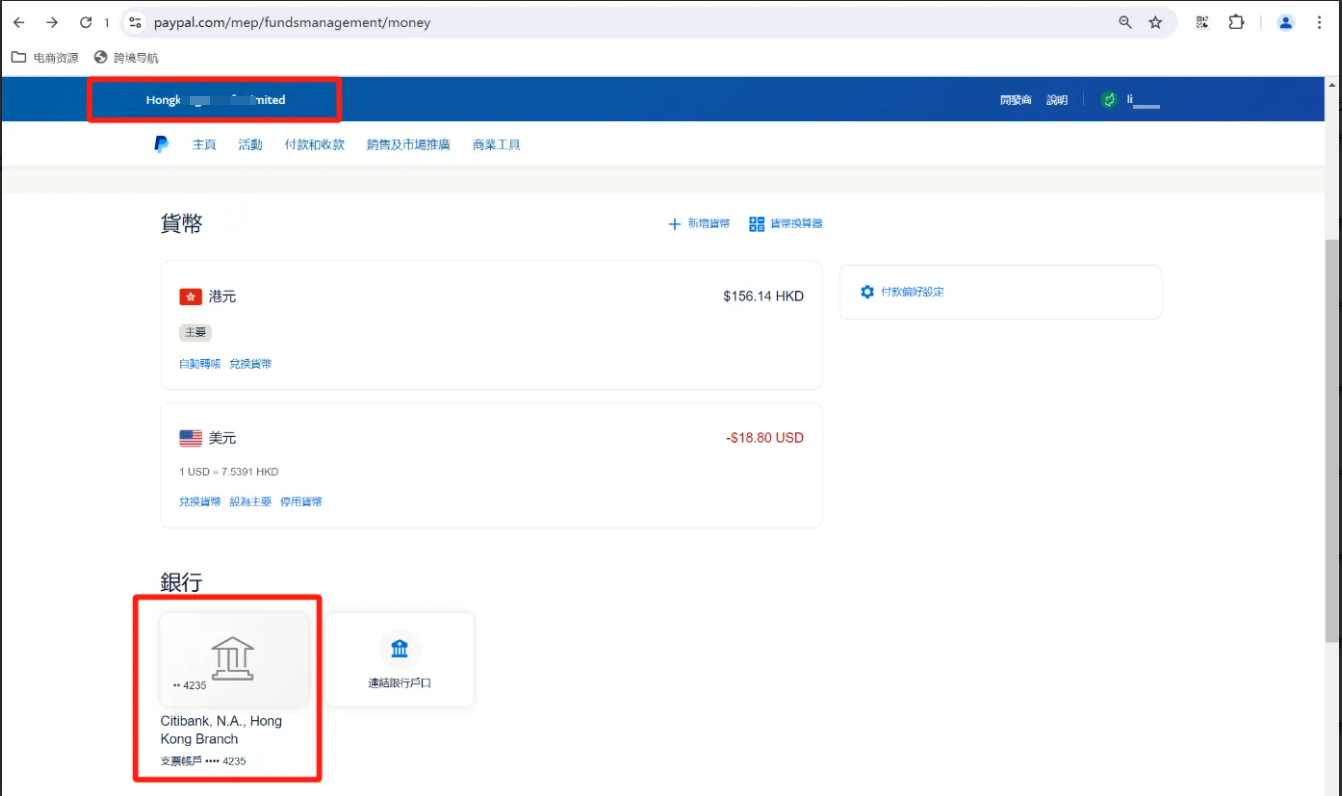Go back to the previous browser page
Image resolution: width=1342 pixels, height=796 pixels.
point(19,22)
